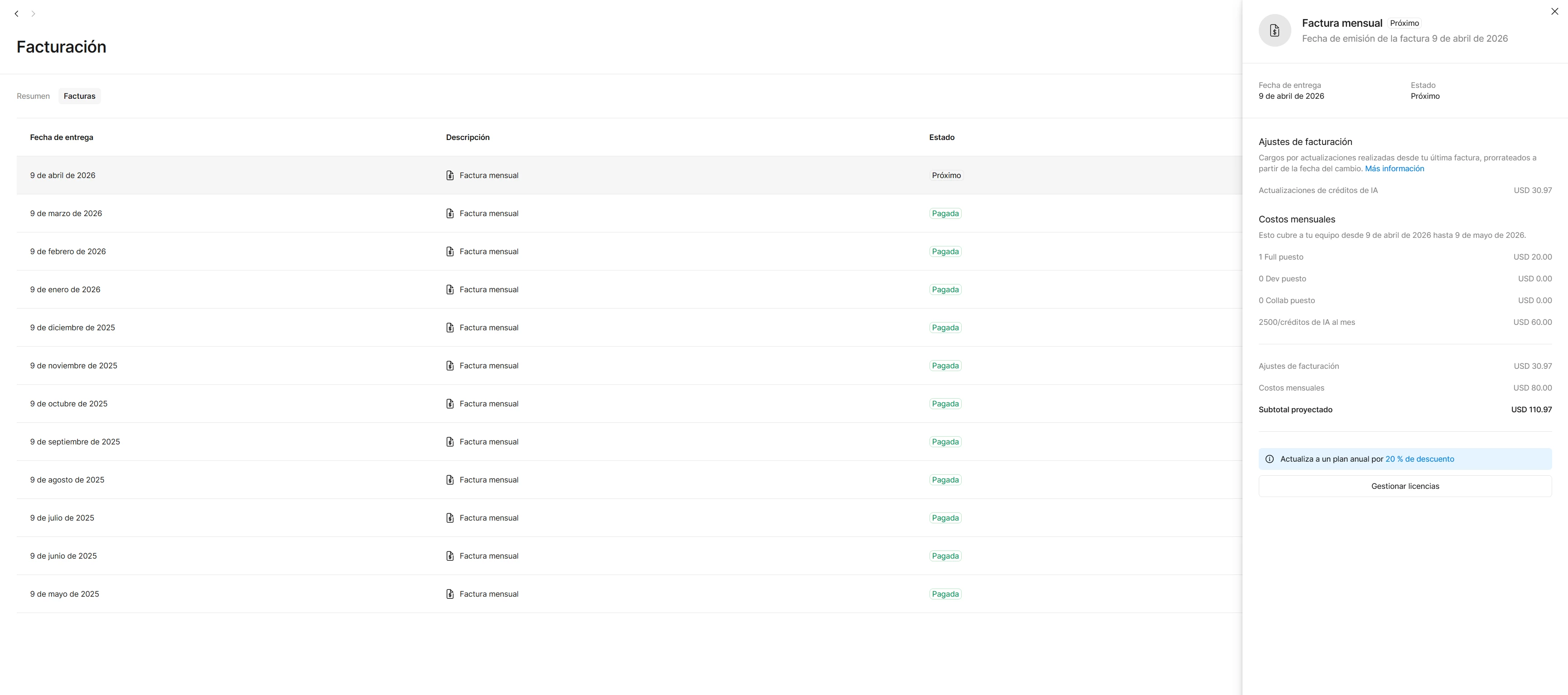Click Pagada status badge for 9 de febrero de 2026
This screenshot has height=695, width=1568.
click(x=945, y=251)
